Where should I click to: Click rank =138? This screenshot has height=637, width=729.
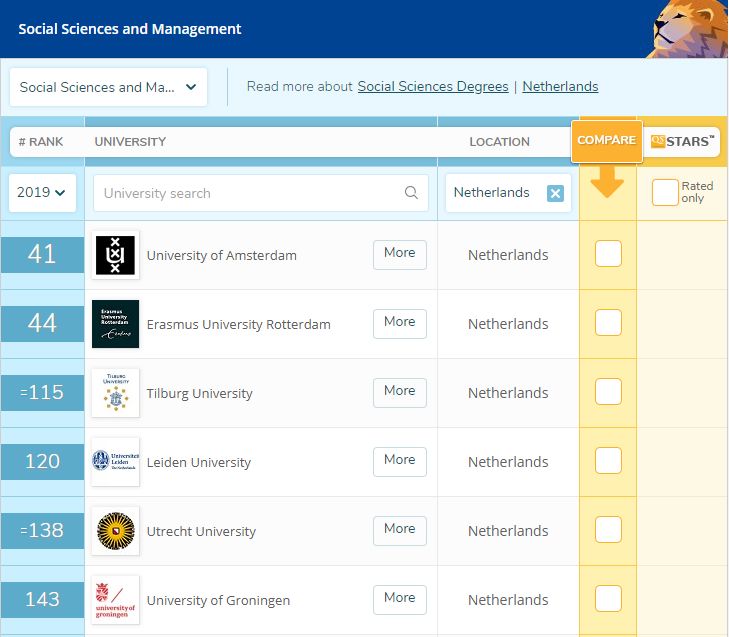(x=42, y=530)
